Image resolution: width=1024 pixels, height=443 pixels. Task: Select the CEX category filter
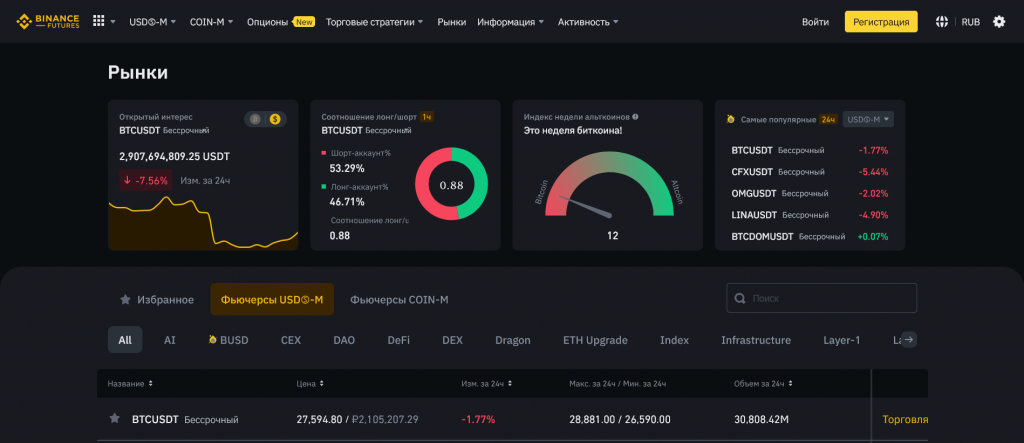(x=291, y=340)
